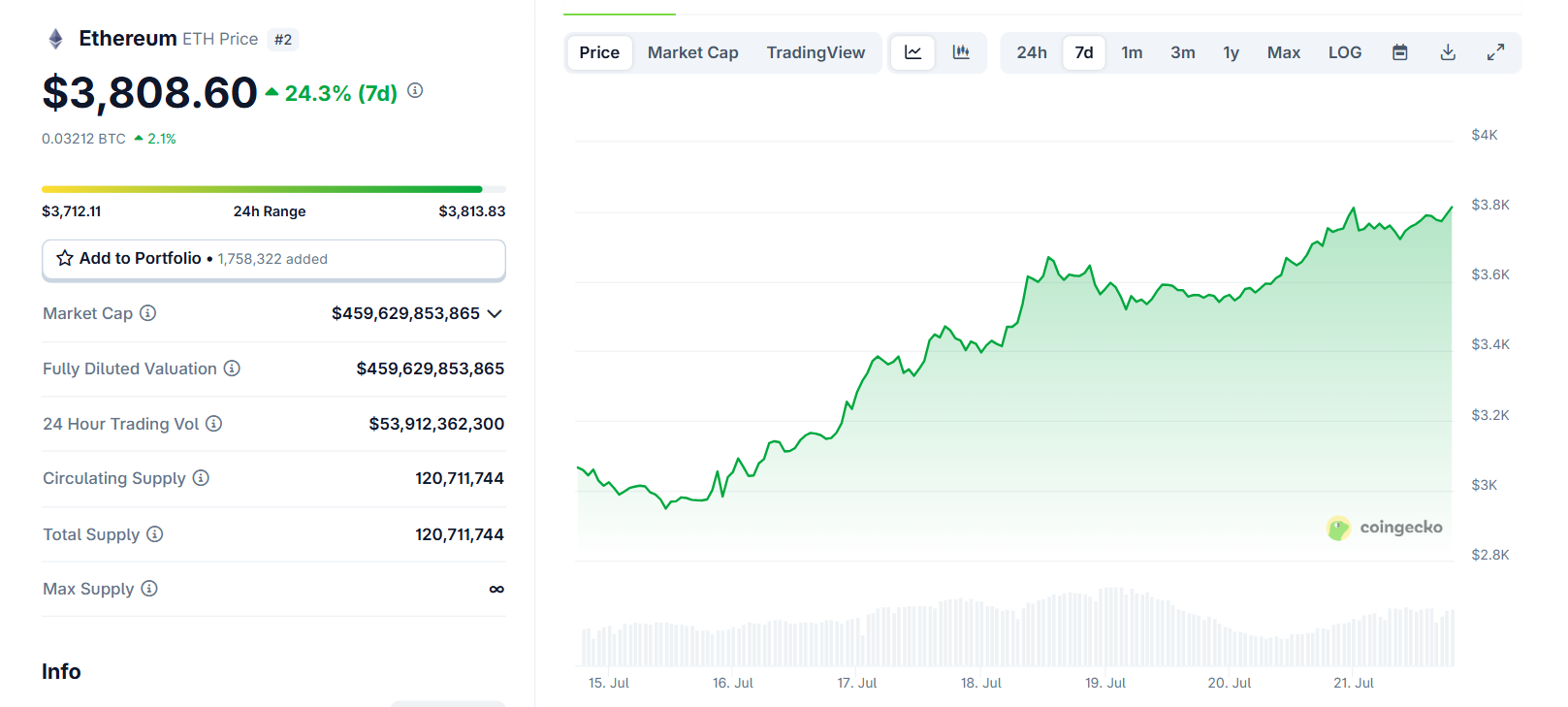1568x707 pixels.
Task: Click the #2 rank badge
Action: pyautogui.click(x=283, y=40)
